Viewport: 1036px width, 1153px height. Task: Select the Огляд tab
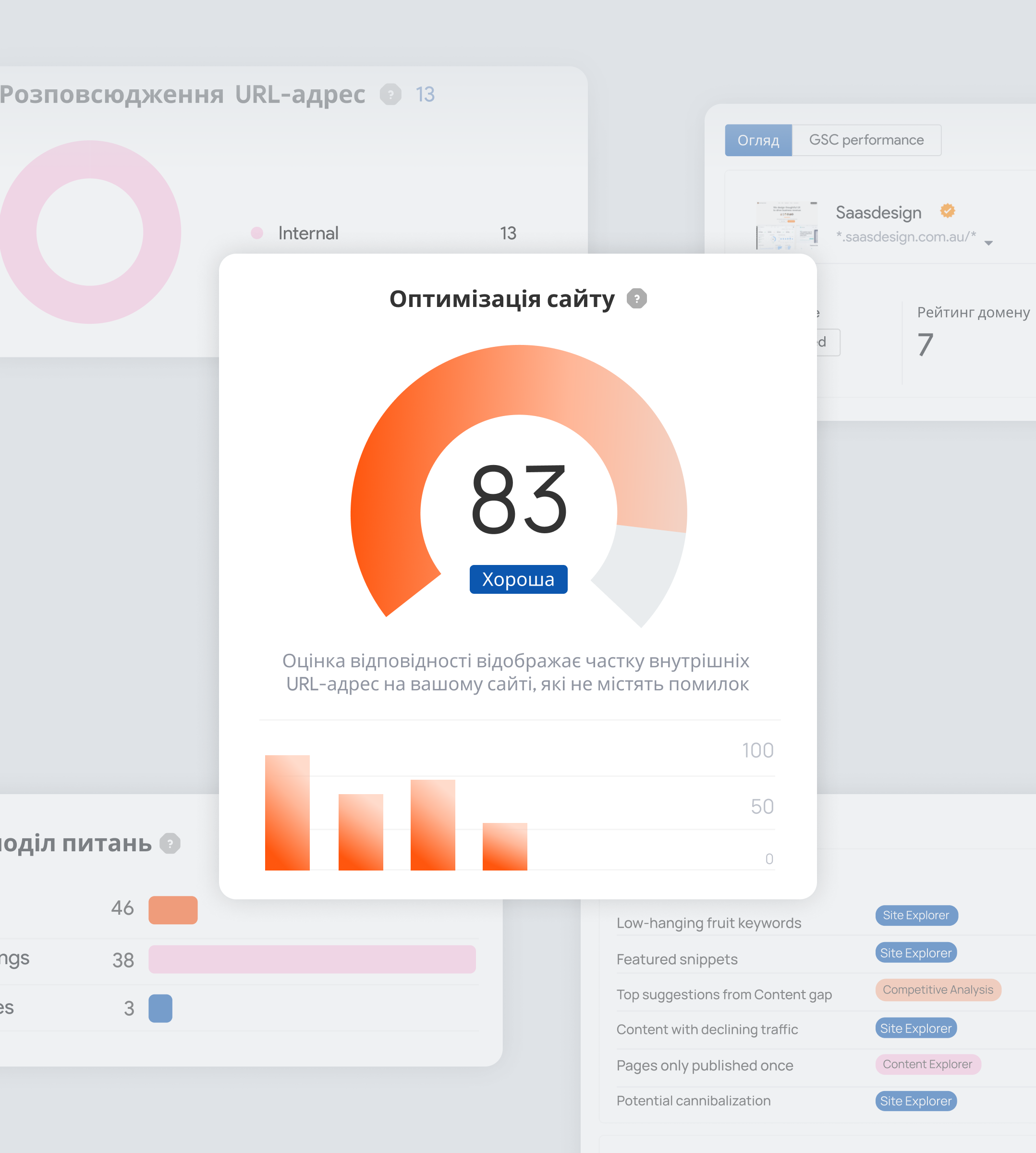pyautogui.click(x=758, y=139)
